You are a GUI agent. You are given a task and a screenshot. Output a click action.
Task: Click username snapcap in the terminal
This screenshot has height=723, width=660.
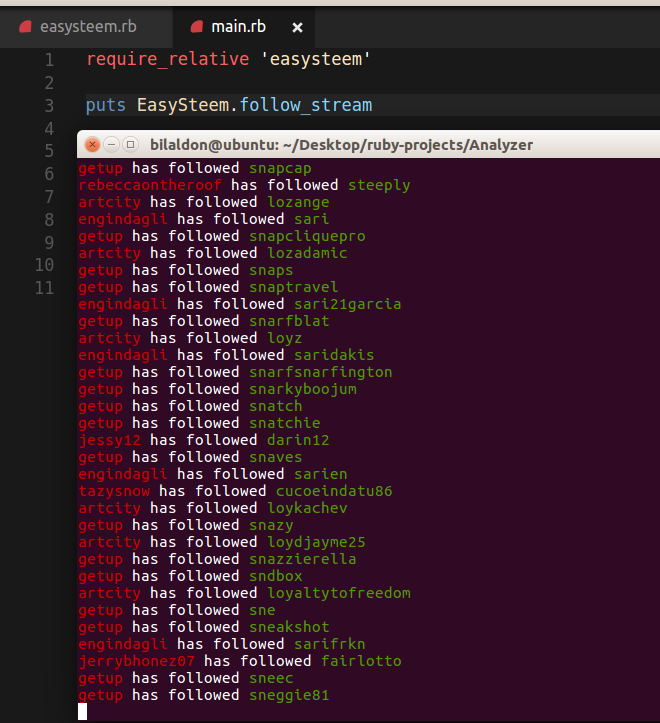point(280,168)
